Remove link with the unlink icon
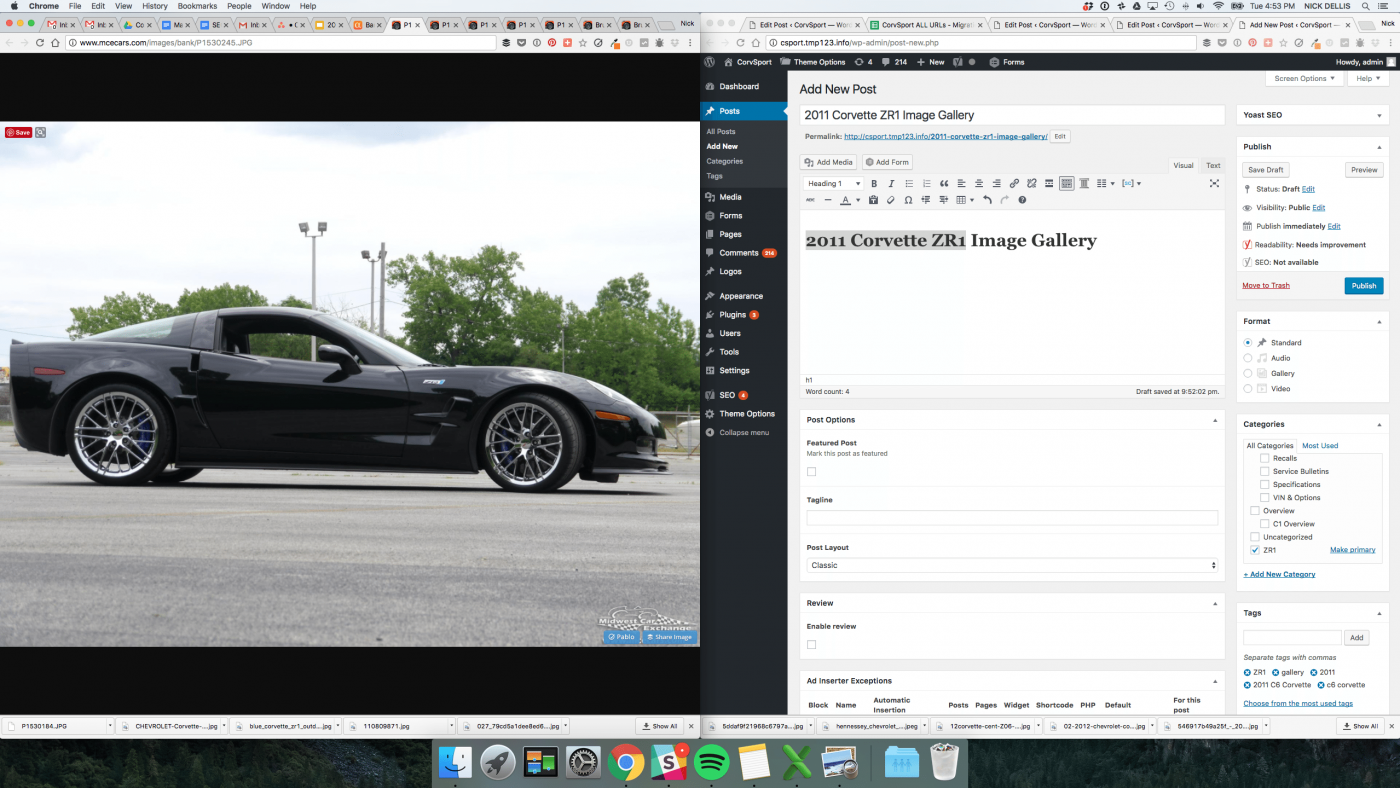Screen dimensions: 1400x788 (x=1031, y=184)
